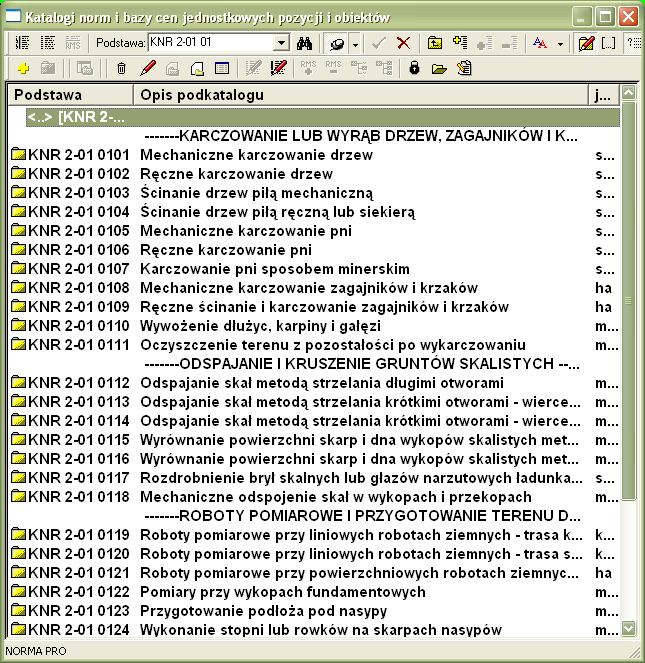Select KNR 2-01 0123 Przygotowanie podłoża pod nasypy

point(263,611)
